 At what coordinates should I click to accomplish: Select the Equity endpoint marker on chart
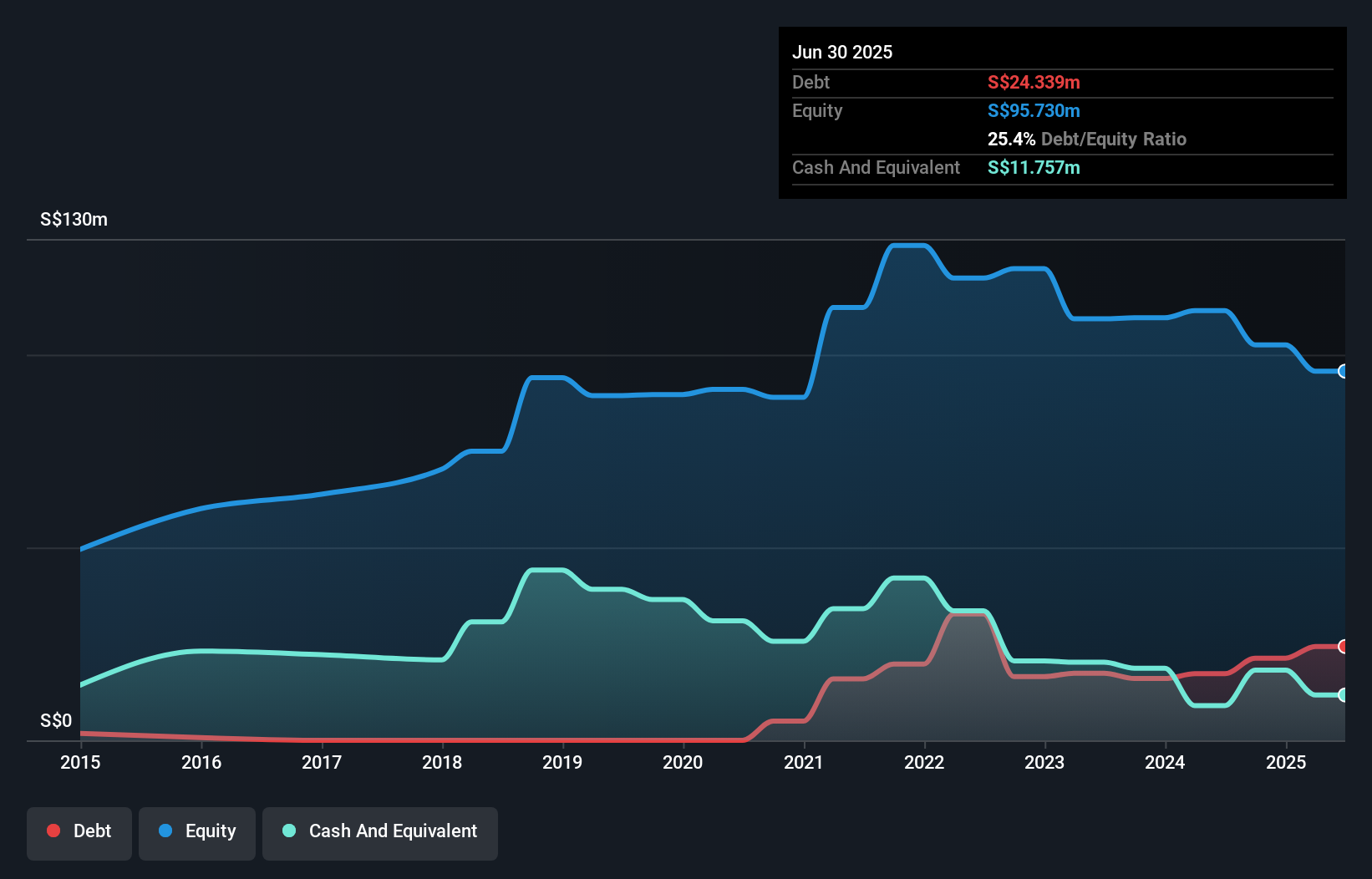click(x=1342, y=372)
